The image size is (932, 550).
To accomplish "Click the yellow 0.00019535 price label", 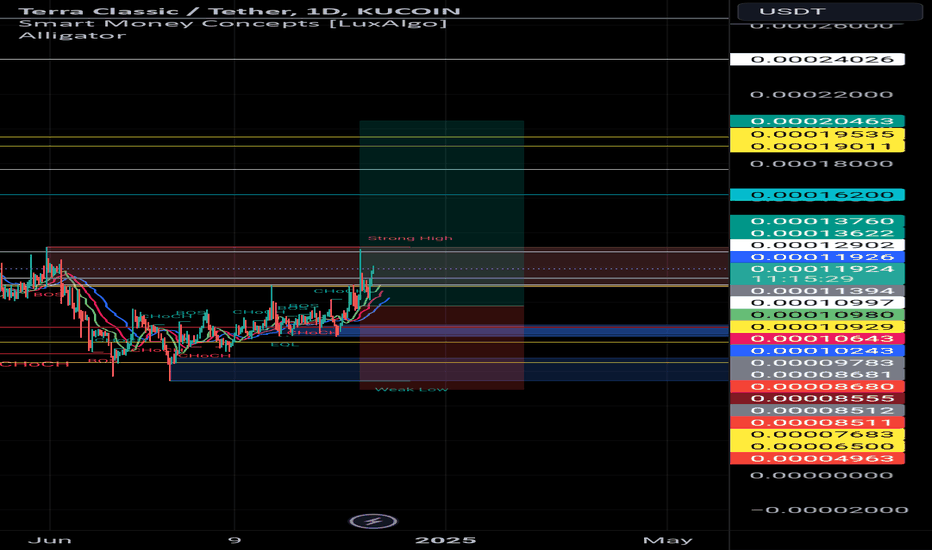I will pos(817,134).
